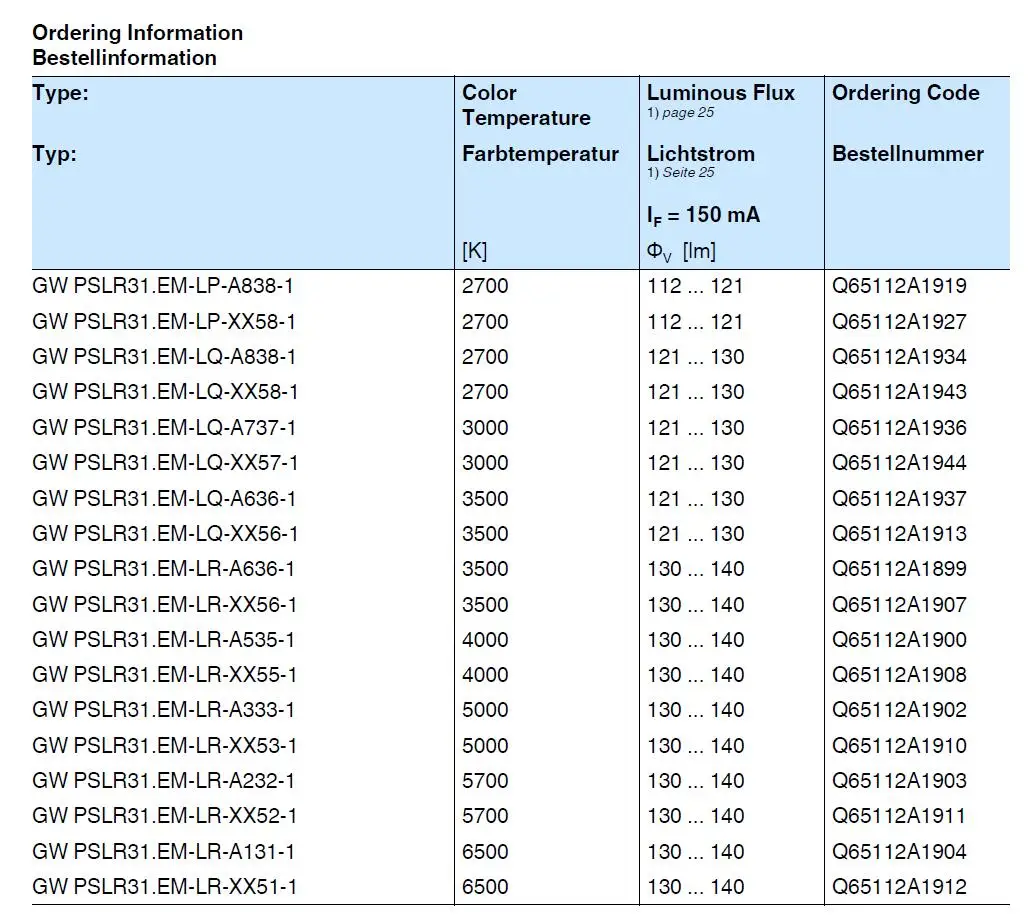1029x917 pixels.
Task: Select type GW PSLR31.EM-LR-A535-1
Action: click(x=163, y=640)
